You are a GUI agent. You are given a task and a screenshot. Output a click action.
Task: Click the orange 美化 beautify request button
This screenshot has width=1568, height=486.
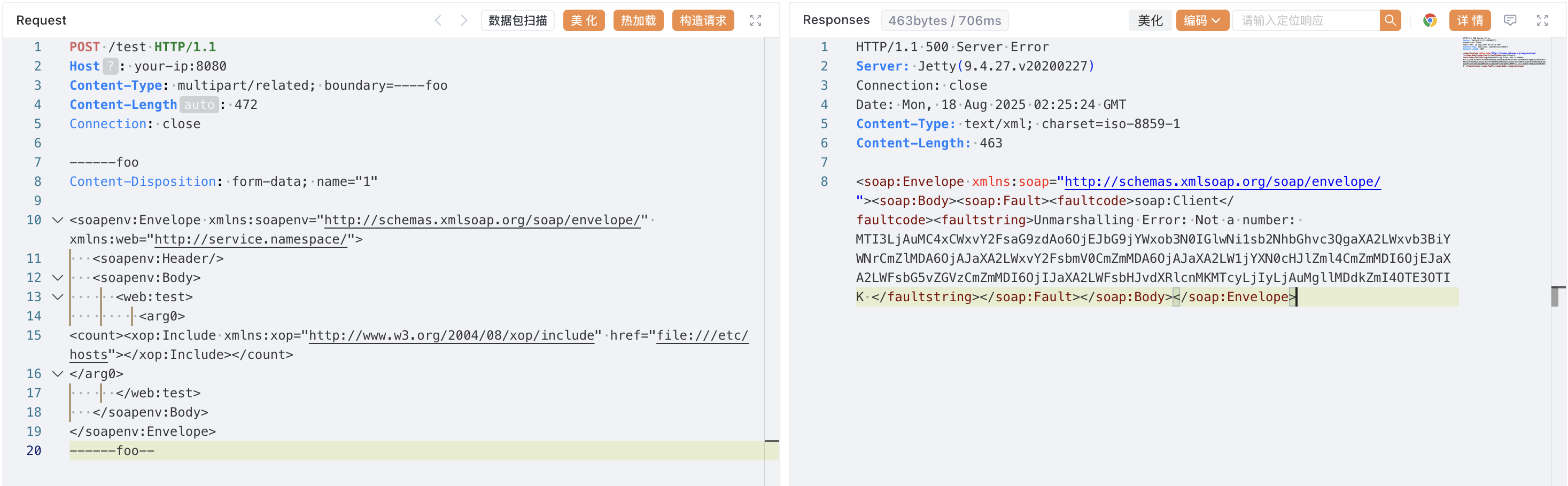pos(583,21)
